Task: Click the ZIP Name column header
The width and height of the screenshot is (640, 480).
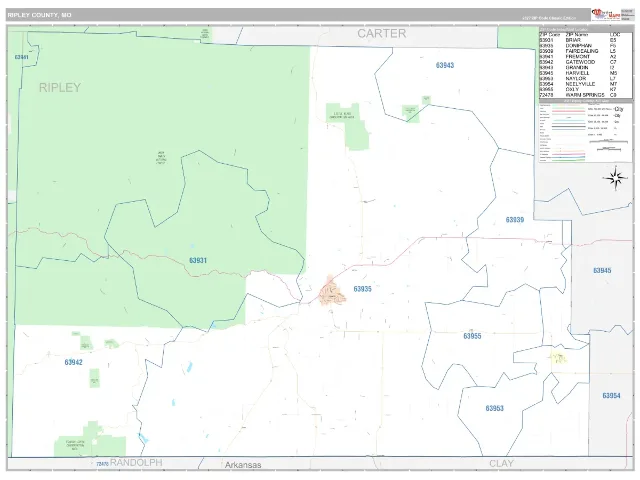Action: click(x=577, y=35)
